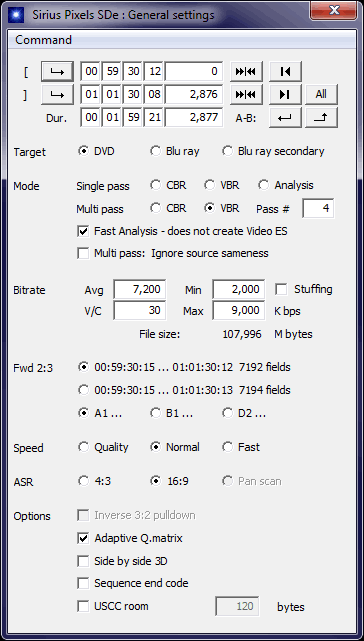Click the Avg bitrate field
Screen dimensions: 364x641
(x=139, y=289)
